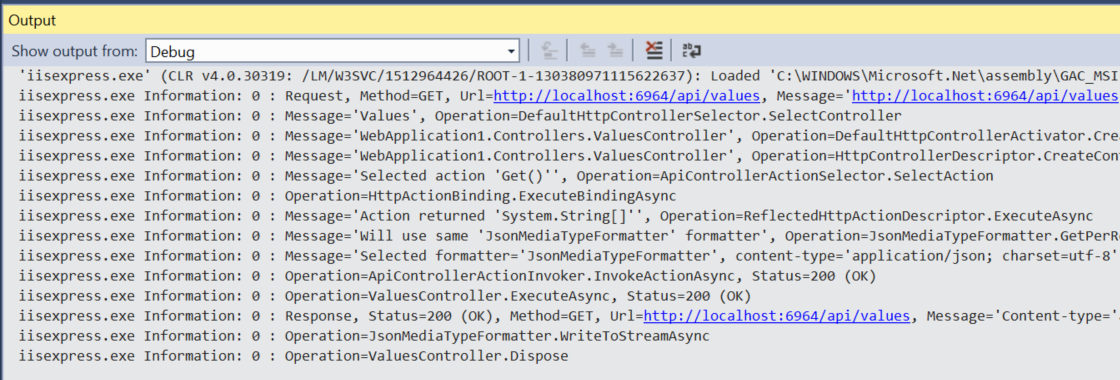The height and width of the screenshot is (380, 1120).
Task: Select the line 'Action returned 'System.String[]''
Action: click(x=555, y=215)
